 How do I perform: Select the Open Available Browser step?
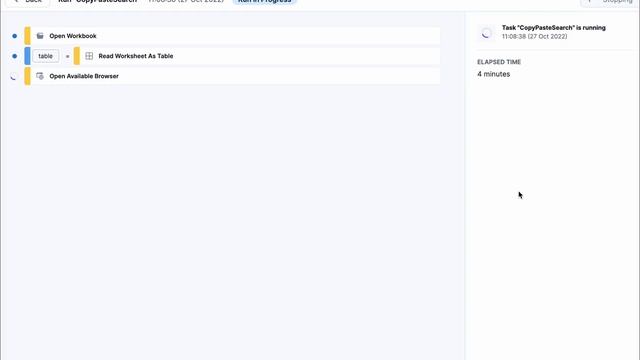coord(232,76)
